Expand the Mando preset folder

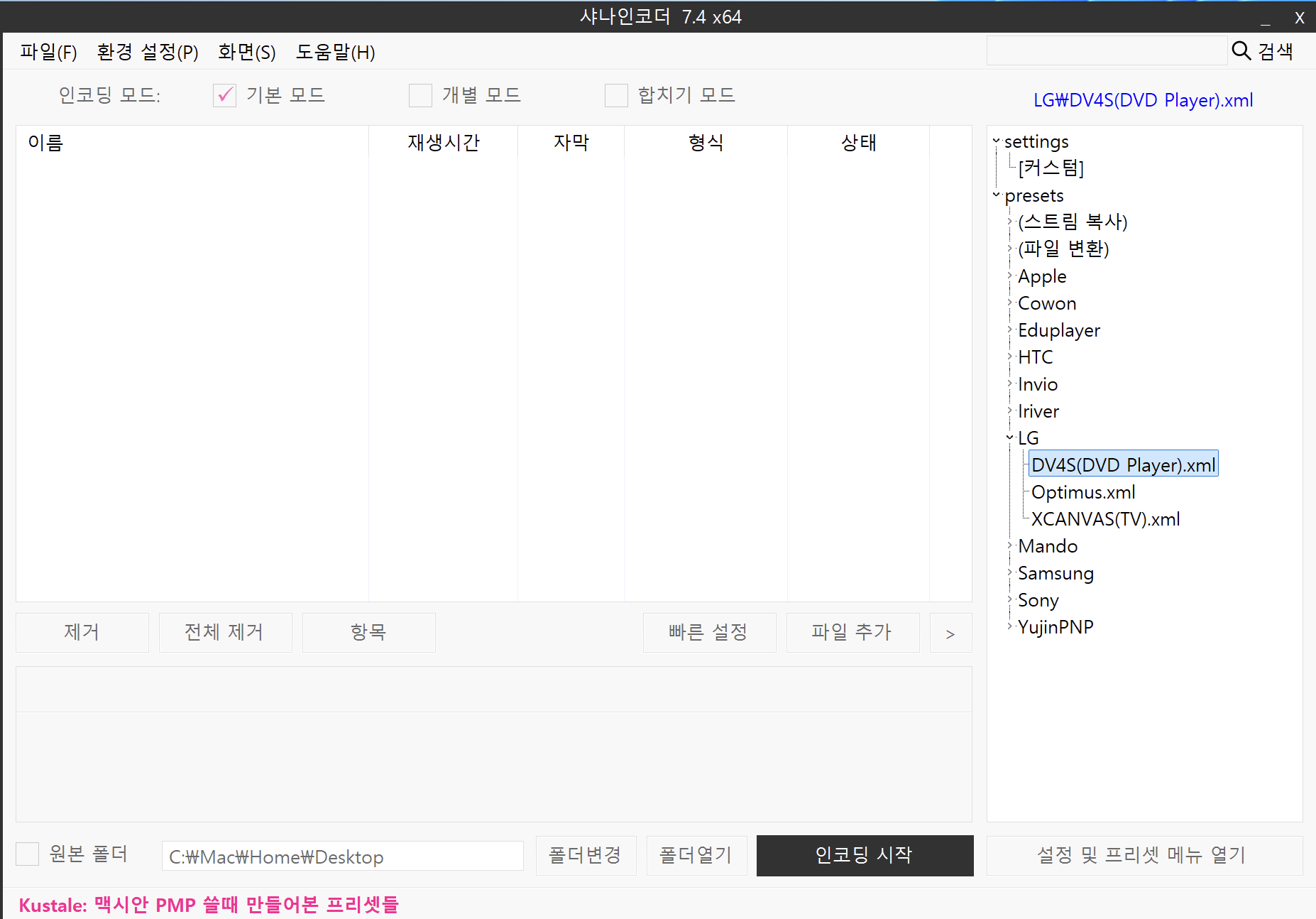1009,545
